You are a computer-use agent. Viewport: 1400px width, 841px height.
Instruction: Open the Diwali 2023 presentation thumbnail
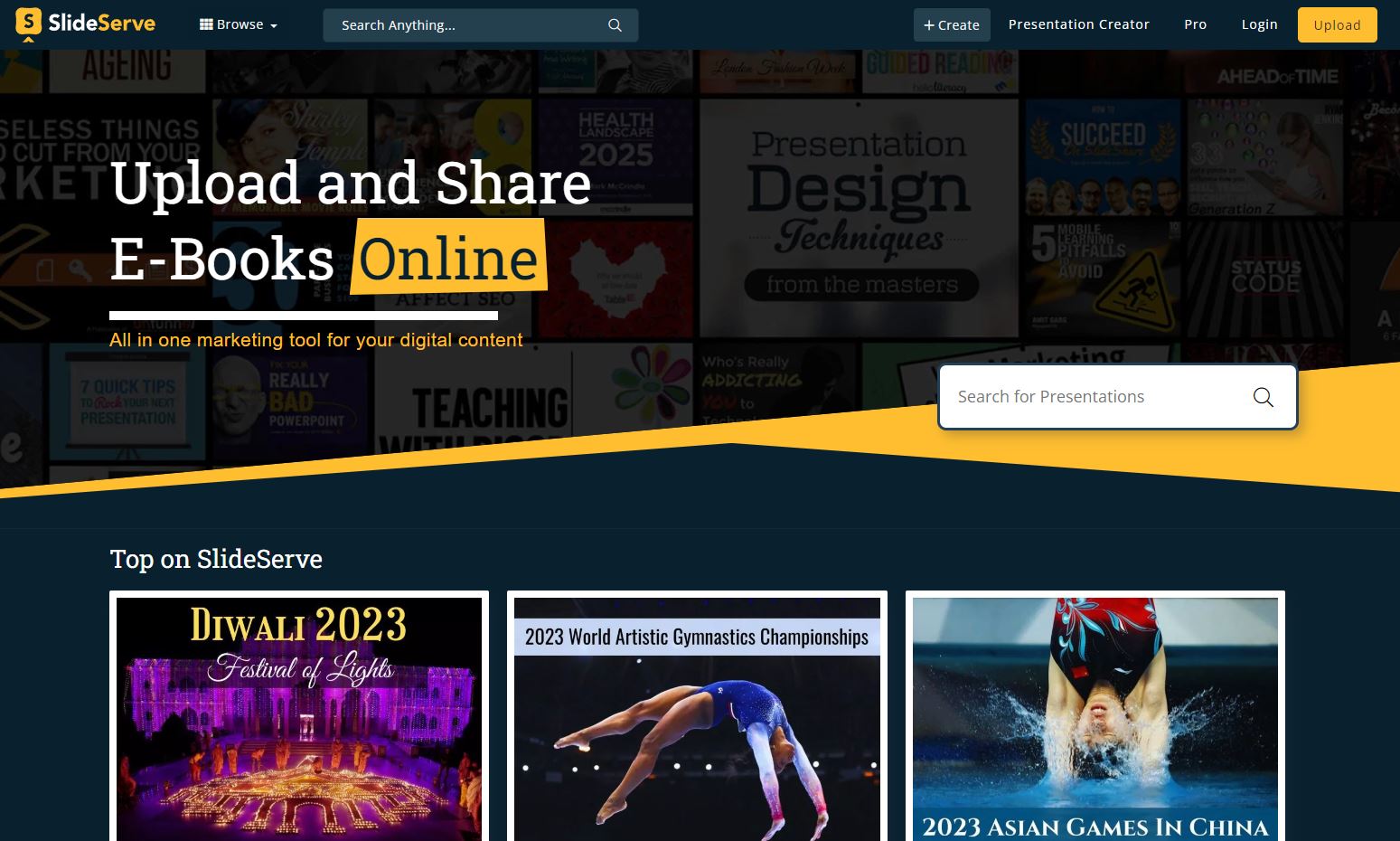[298, 719]
